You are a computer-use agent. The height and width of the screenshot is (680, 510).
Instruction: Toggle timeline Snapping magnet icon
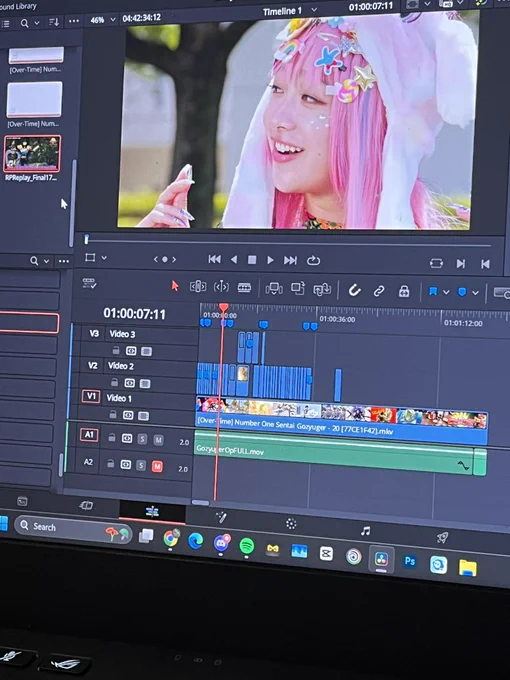tap(354, 290)
